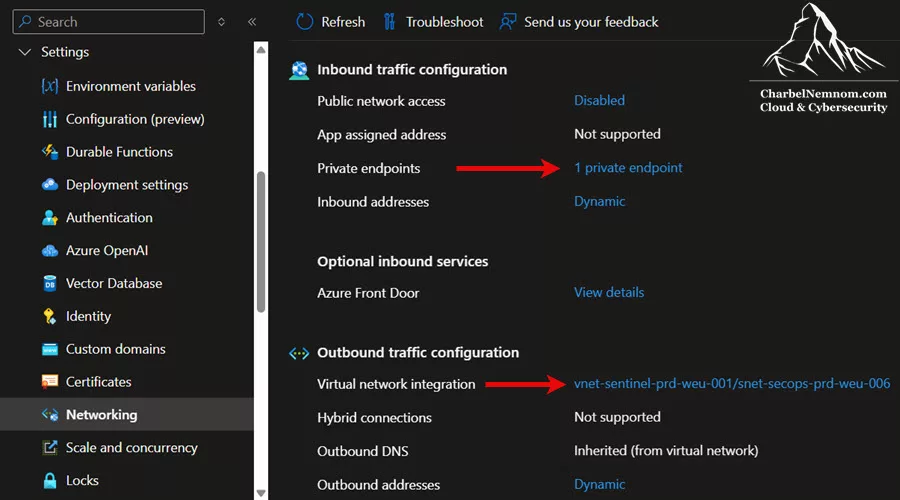Image resolution: width=900 pixels, height=500 pixels.
Task: Click the feedback person icon
Action: (x=507, y=22)
